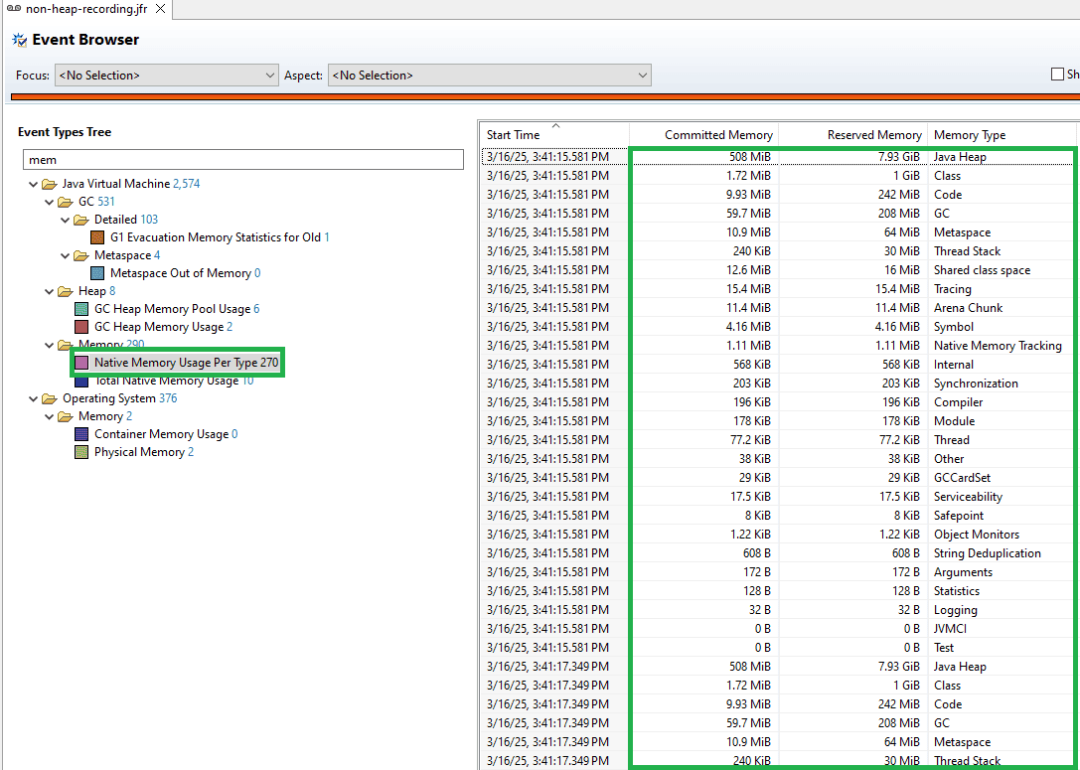Select Metaspace Out of Memory 0

click(185, 273)
